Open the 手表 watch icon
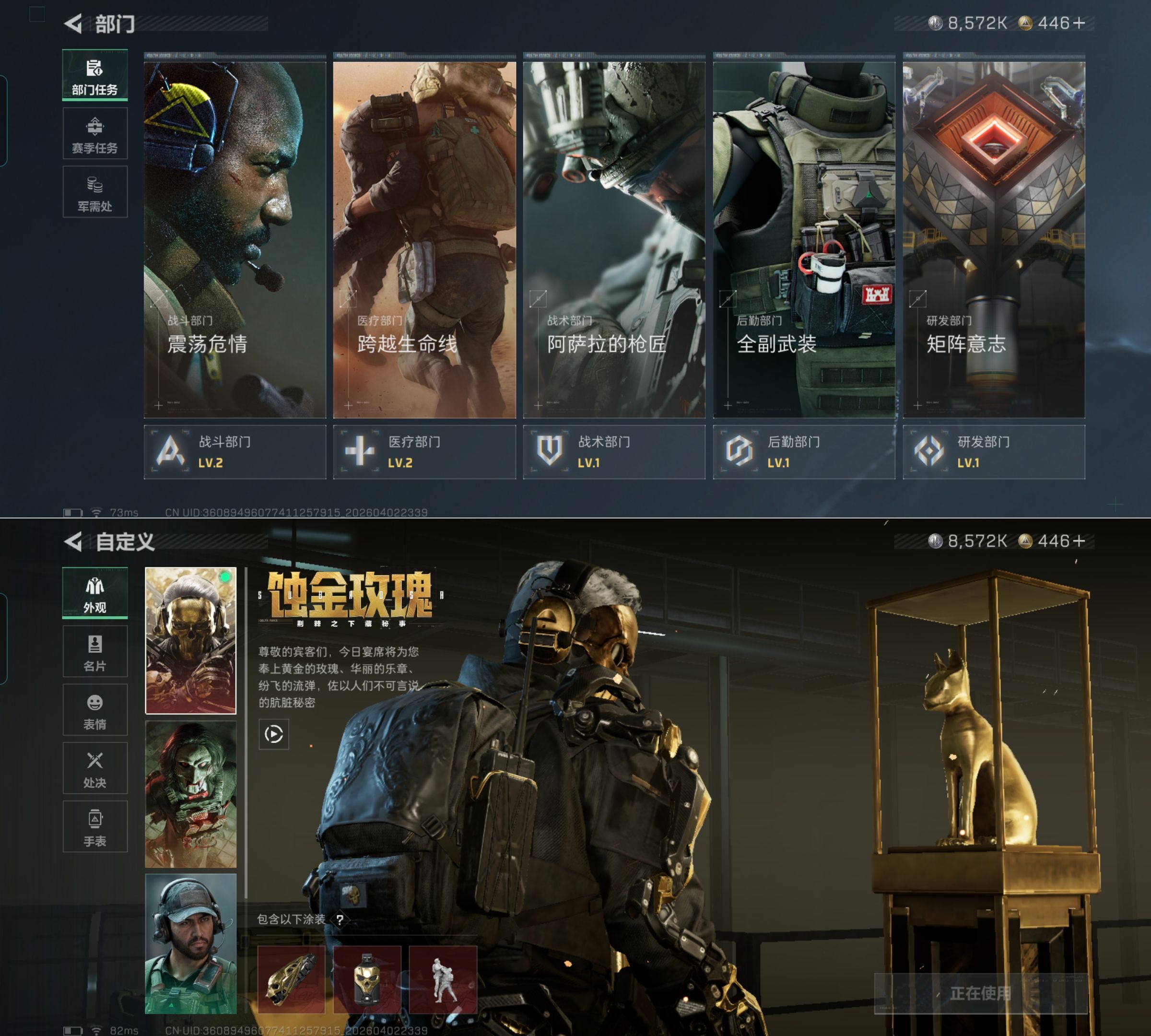1151x1036 pixels. coord(94,826)
